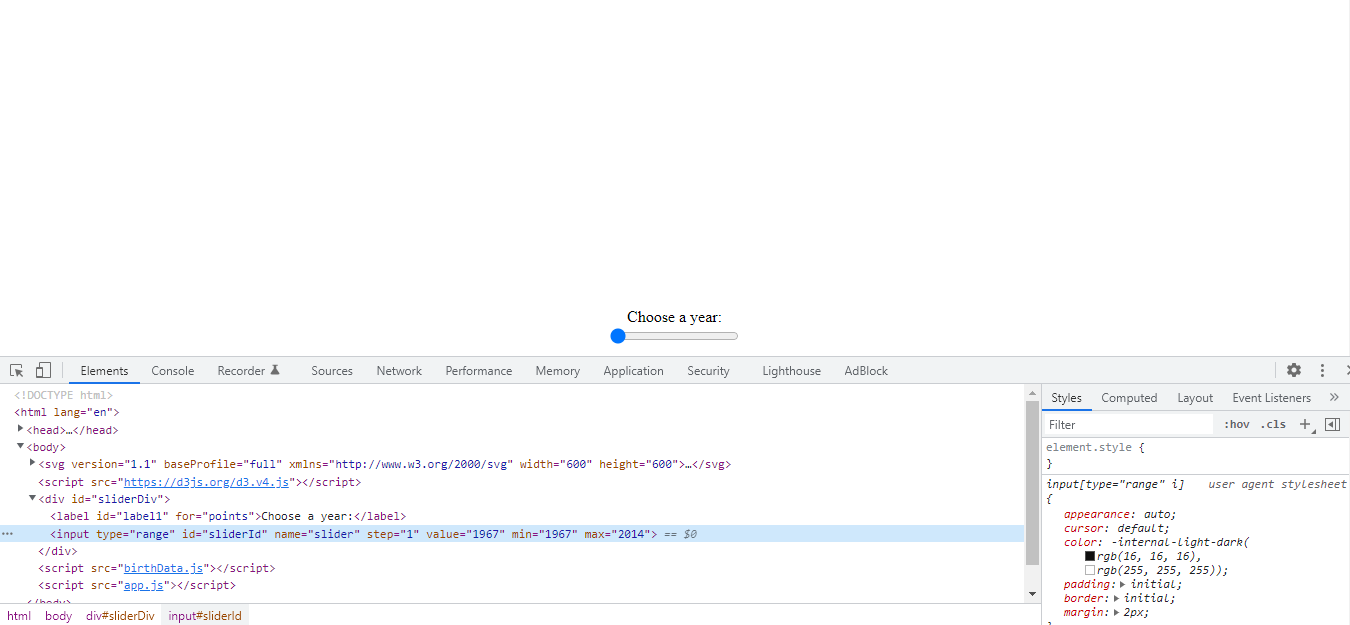Open the Memory tab
Screen dimensions: 1350x625
[x=558, y=371]
